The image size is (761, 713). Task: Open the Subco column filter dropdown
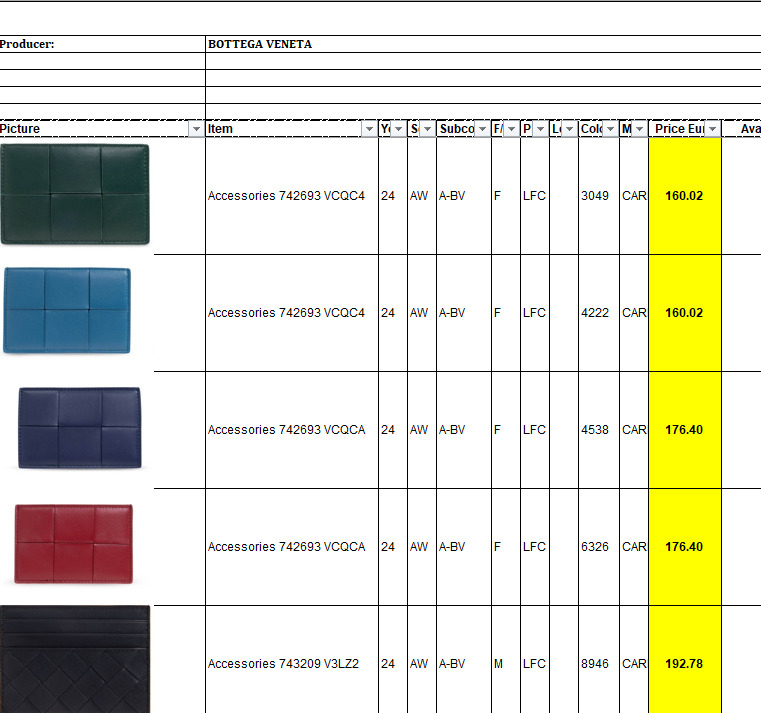click(482, 129)
